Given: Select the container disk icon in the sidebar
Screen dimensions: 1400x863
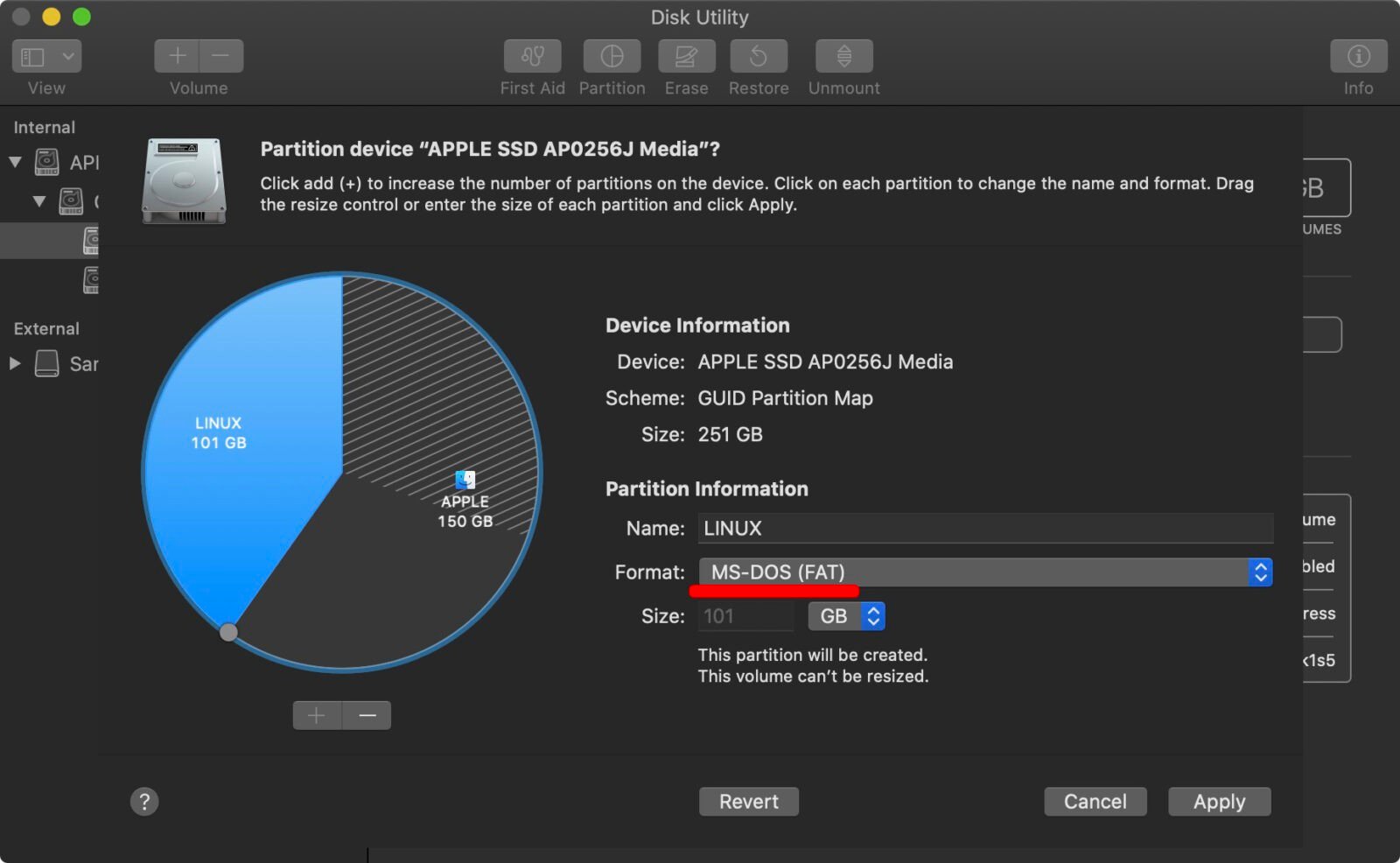Looking at the screenshot, I should point(71,200).
